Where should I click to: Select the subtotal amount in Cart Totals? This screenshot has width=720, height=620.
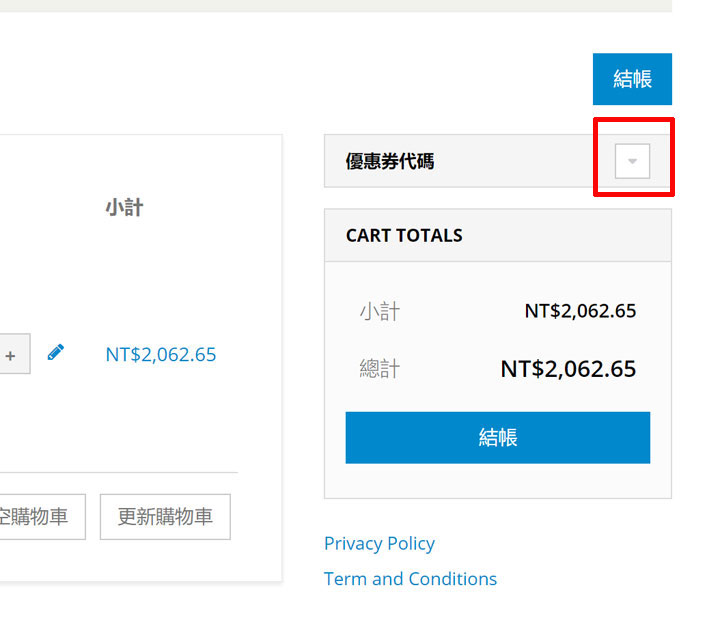click(x=580, y=311)
